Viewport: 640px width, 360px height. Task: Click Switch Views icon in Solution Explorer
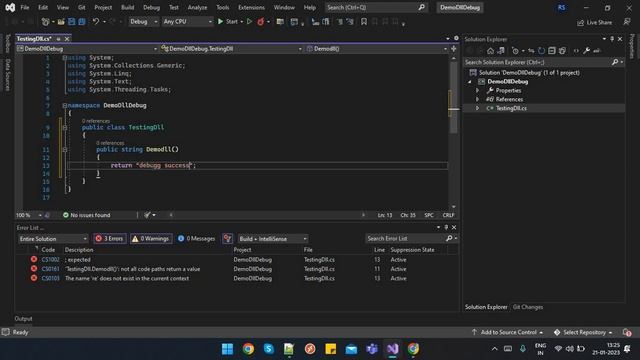point(501,51)
